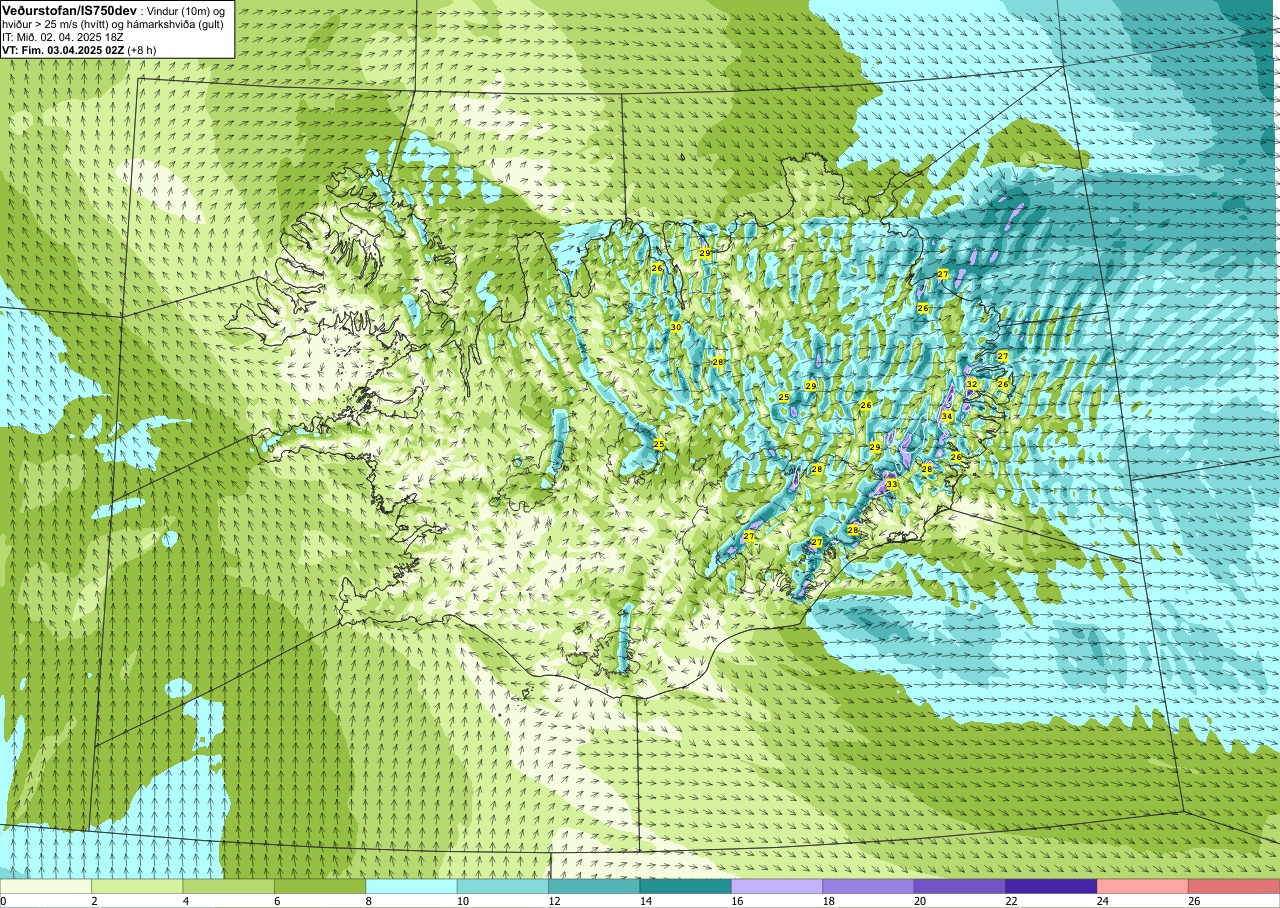Click the yellow gust label '30'

tap(676, 327)
